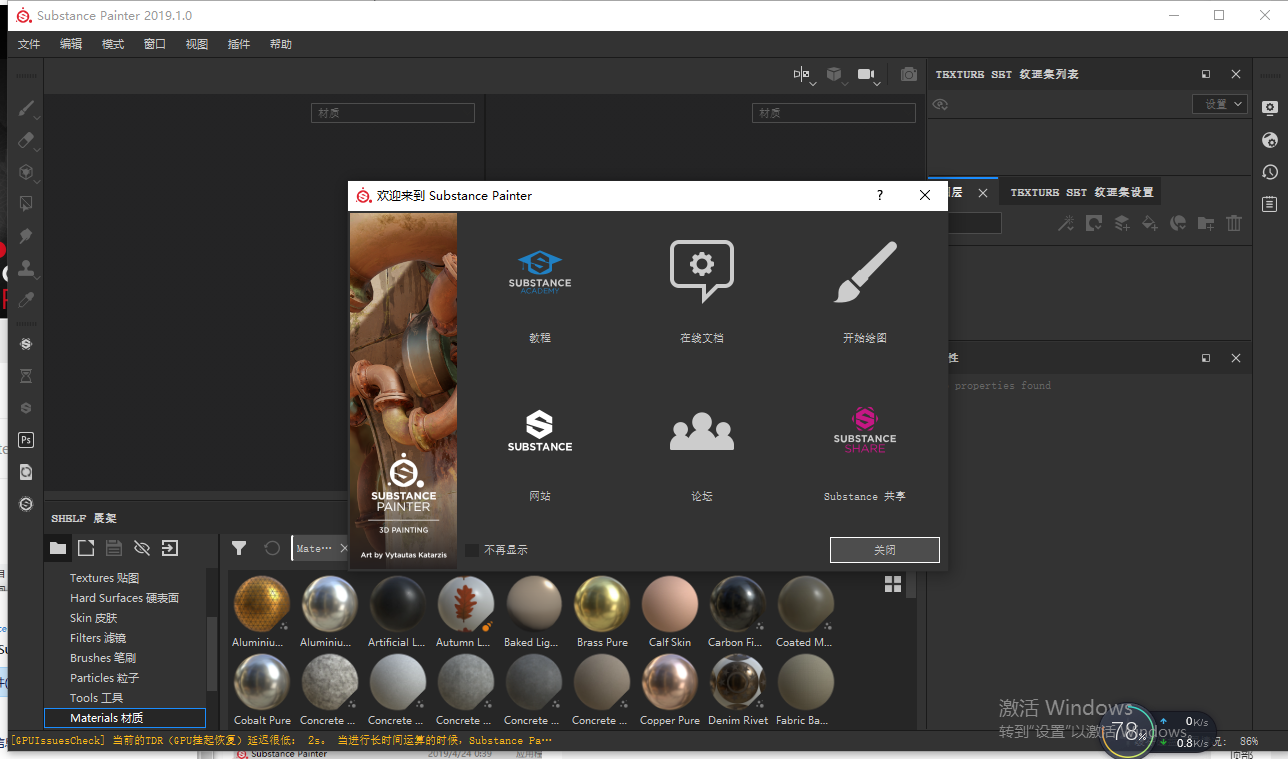Viewport: 1288px width, 759px height.
Task: Open the forum people icon
Action: click(701, 431)
